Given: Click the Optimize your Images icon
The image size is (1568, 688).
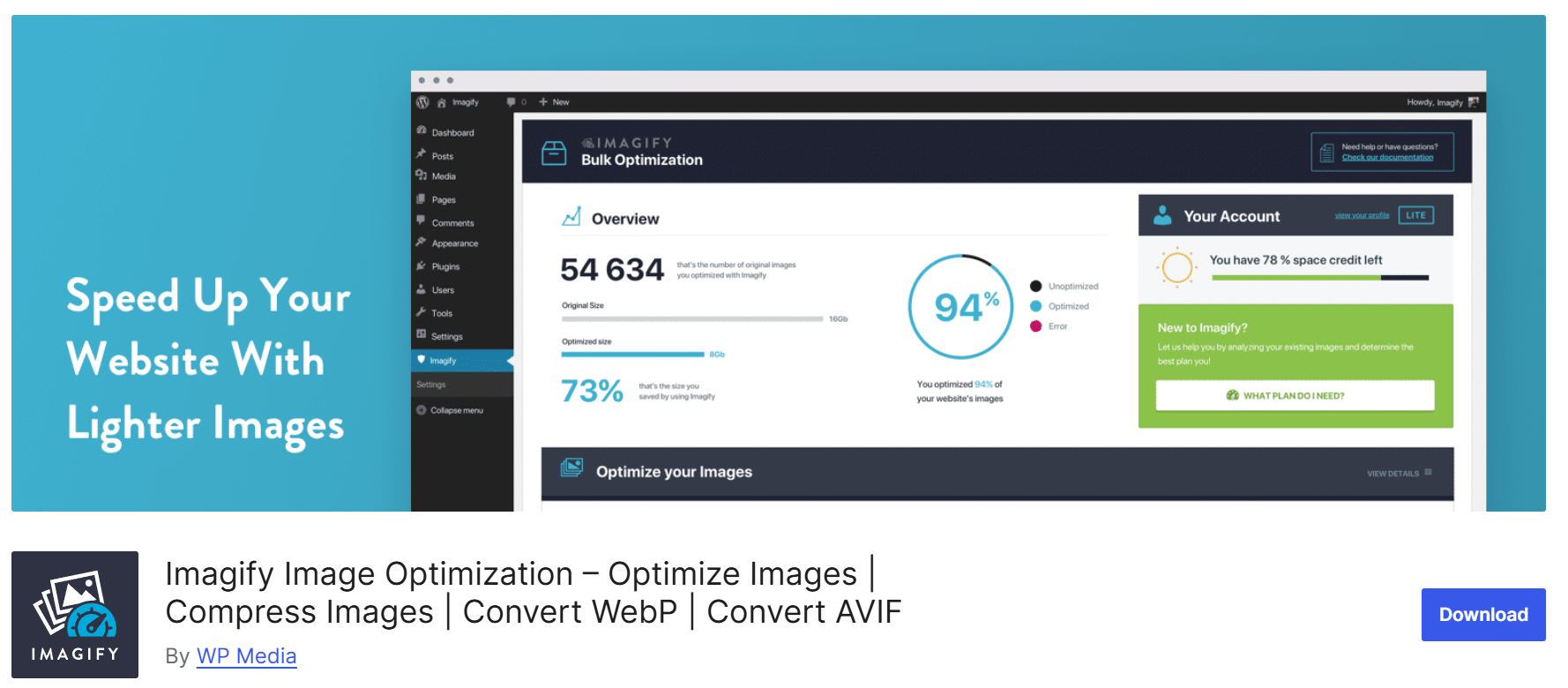Looking at the screenshot, I should tap(571, 468).
